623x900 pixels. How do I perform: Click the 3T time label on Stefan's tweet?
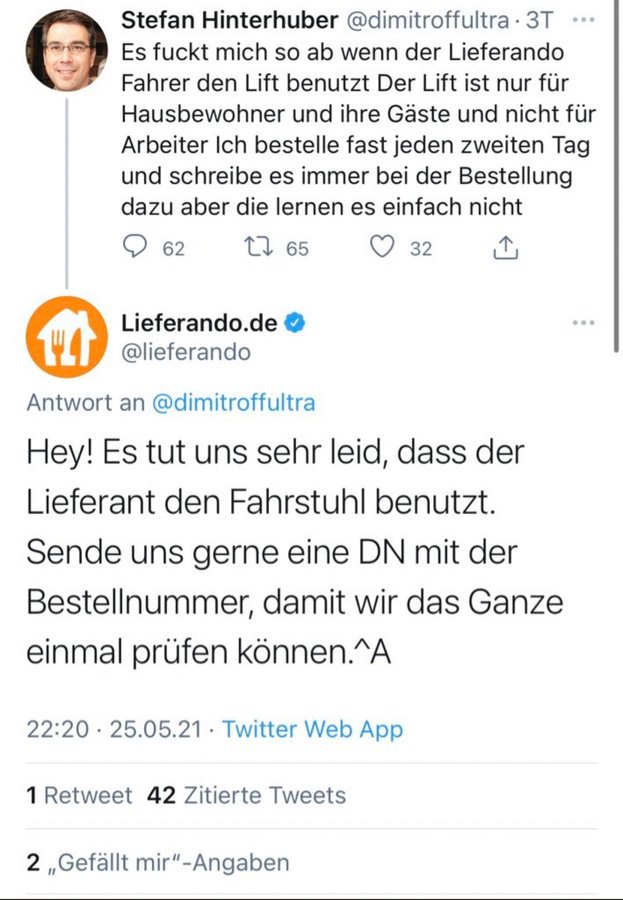coord(539,21)
